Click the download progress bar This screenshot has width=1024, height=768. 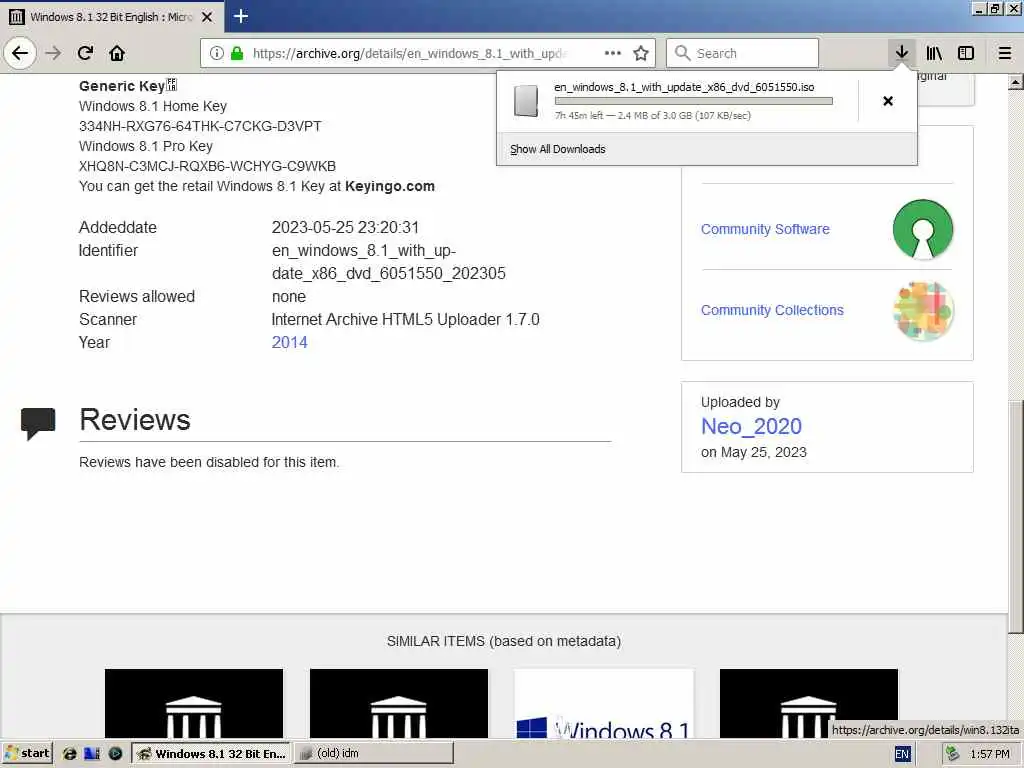694,101
